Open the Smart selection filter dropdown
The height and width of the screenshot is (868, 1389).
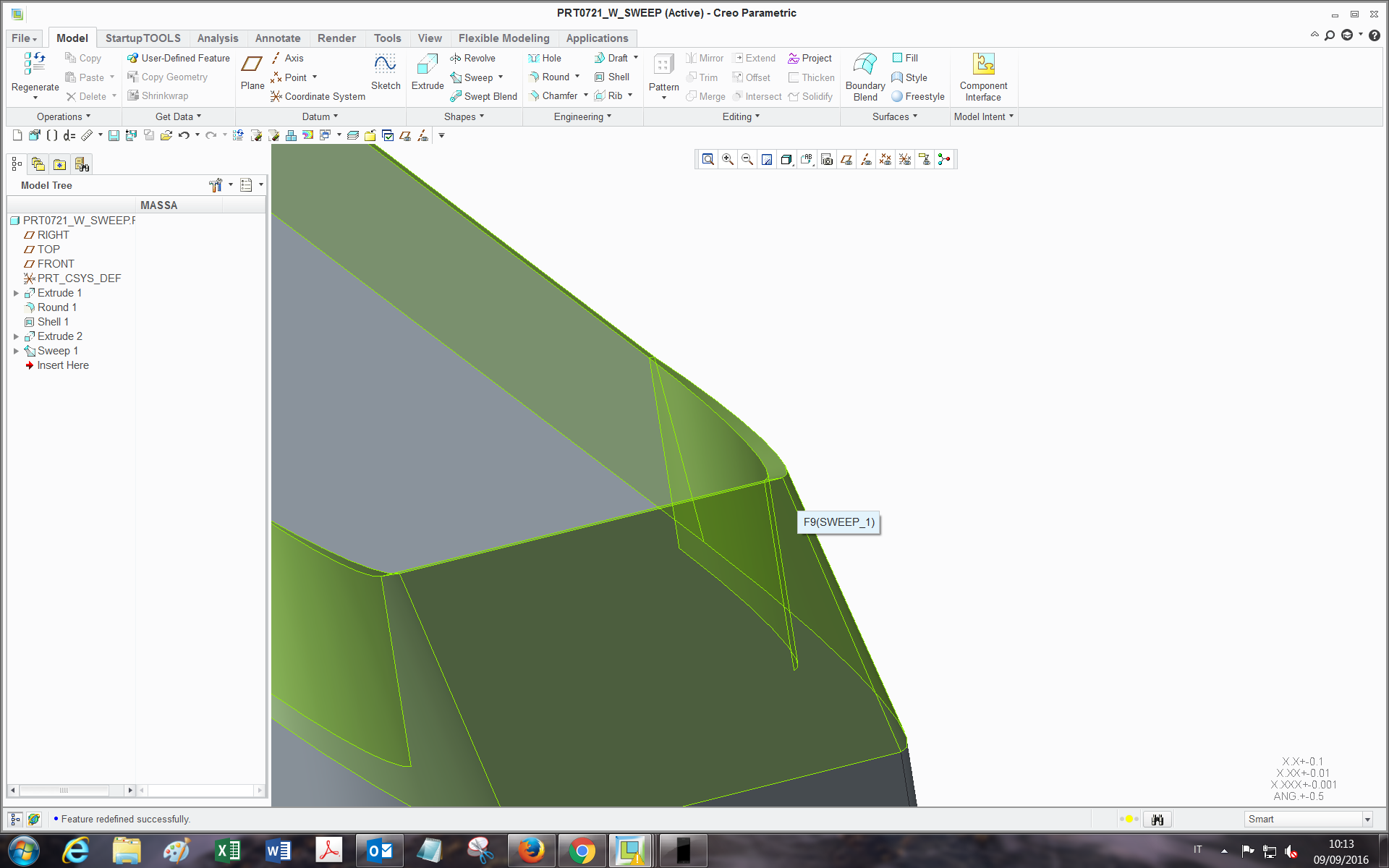(x=1367, y=820)
